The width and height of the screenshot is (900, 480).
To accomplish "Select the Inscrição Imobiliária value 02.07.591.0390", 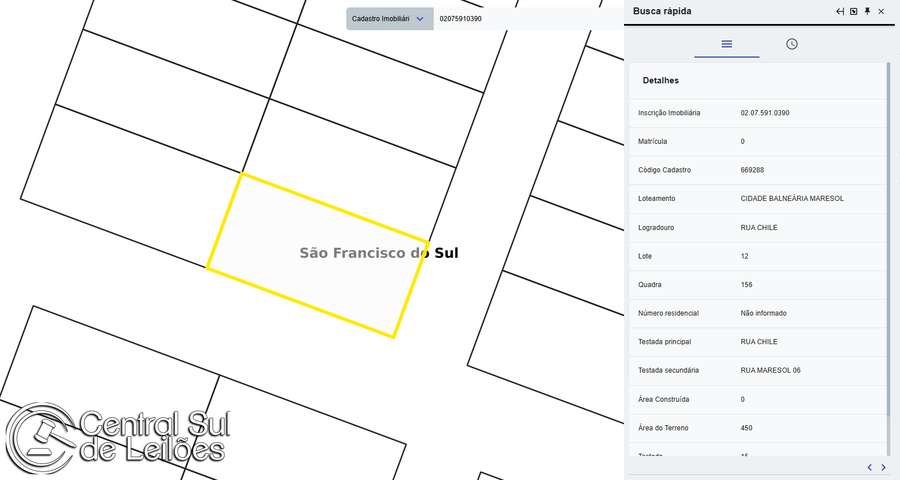I will coord(765,113).
